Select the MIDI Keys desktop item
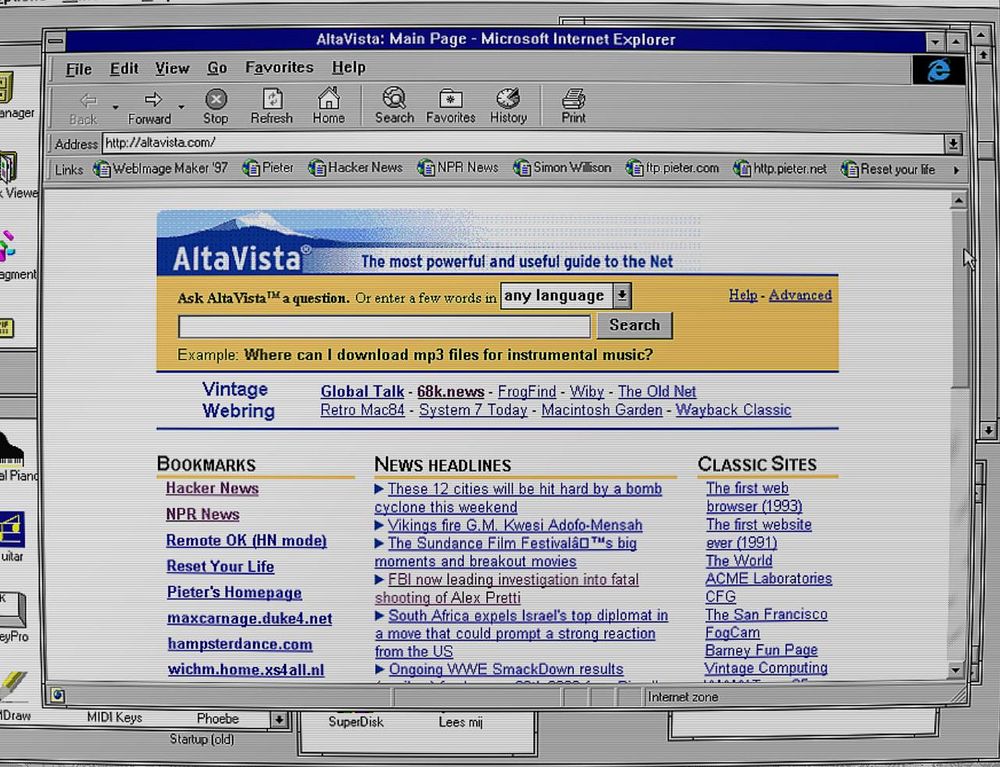 coord(114,717)
